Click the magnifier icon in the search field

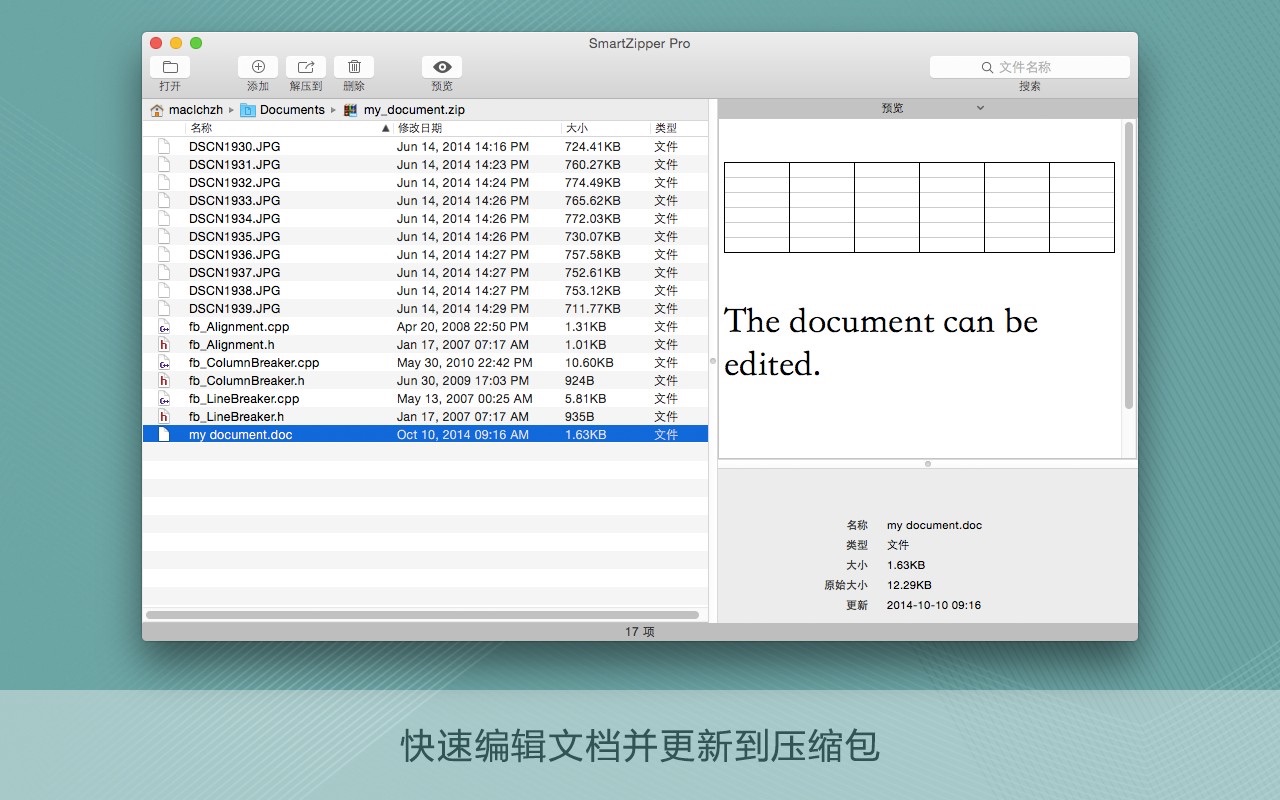(987, 67)
